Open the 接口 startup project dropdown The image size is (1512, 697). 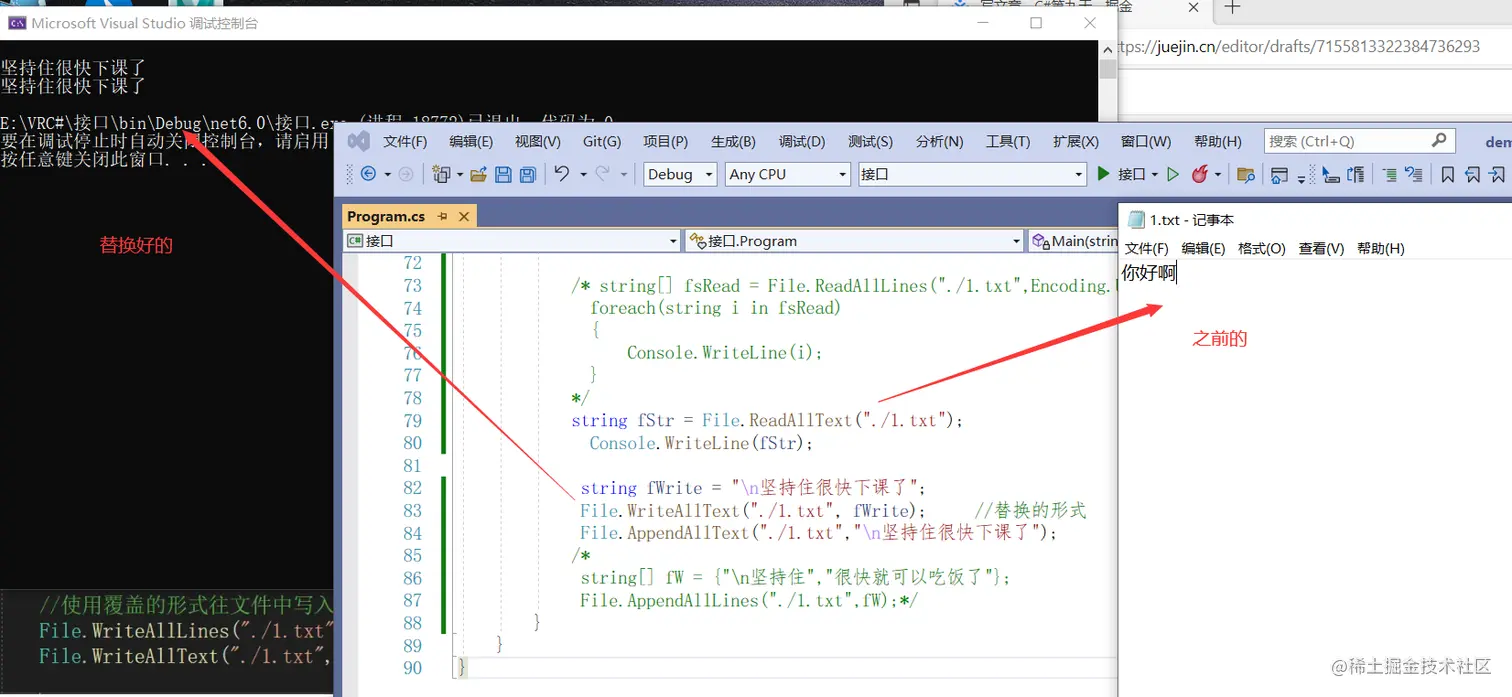click(x=972, y=174)
